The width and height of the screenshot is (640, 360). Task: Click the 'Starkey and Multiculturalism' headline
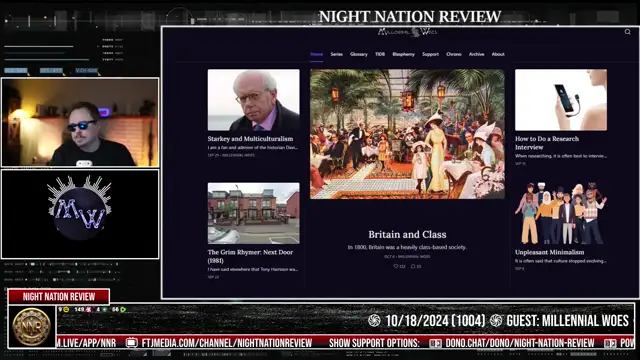click(250, 139)
